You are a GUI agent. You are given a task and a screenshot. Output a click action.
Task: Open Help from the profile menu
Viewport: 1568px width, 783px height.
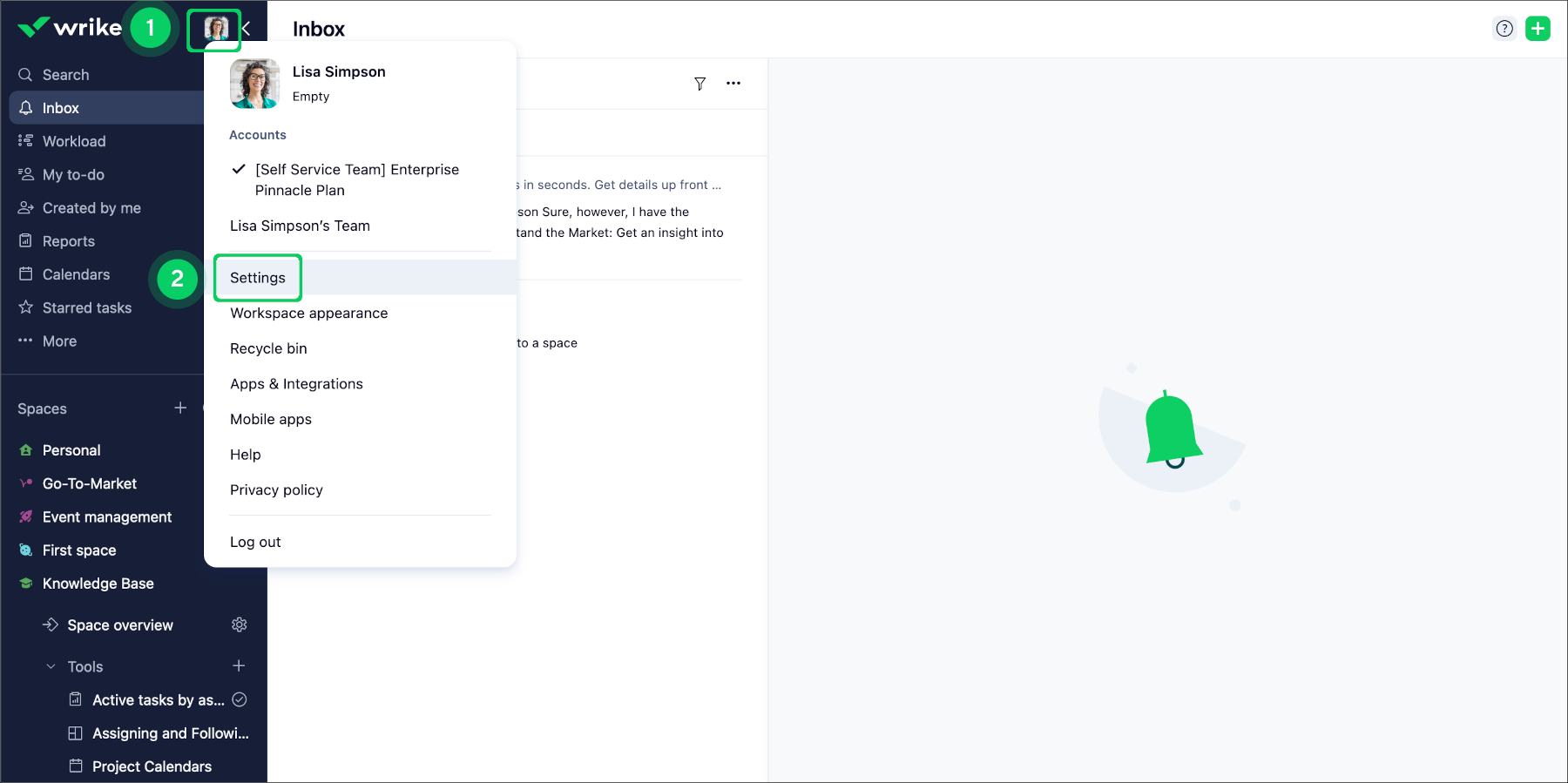tap(246, 455)
